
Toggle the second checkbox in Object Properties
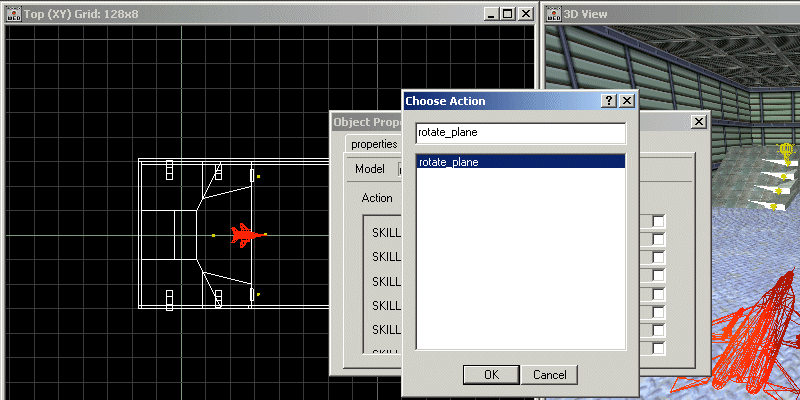659,239
